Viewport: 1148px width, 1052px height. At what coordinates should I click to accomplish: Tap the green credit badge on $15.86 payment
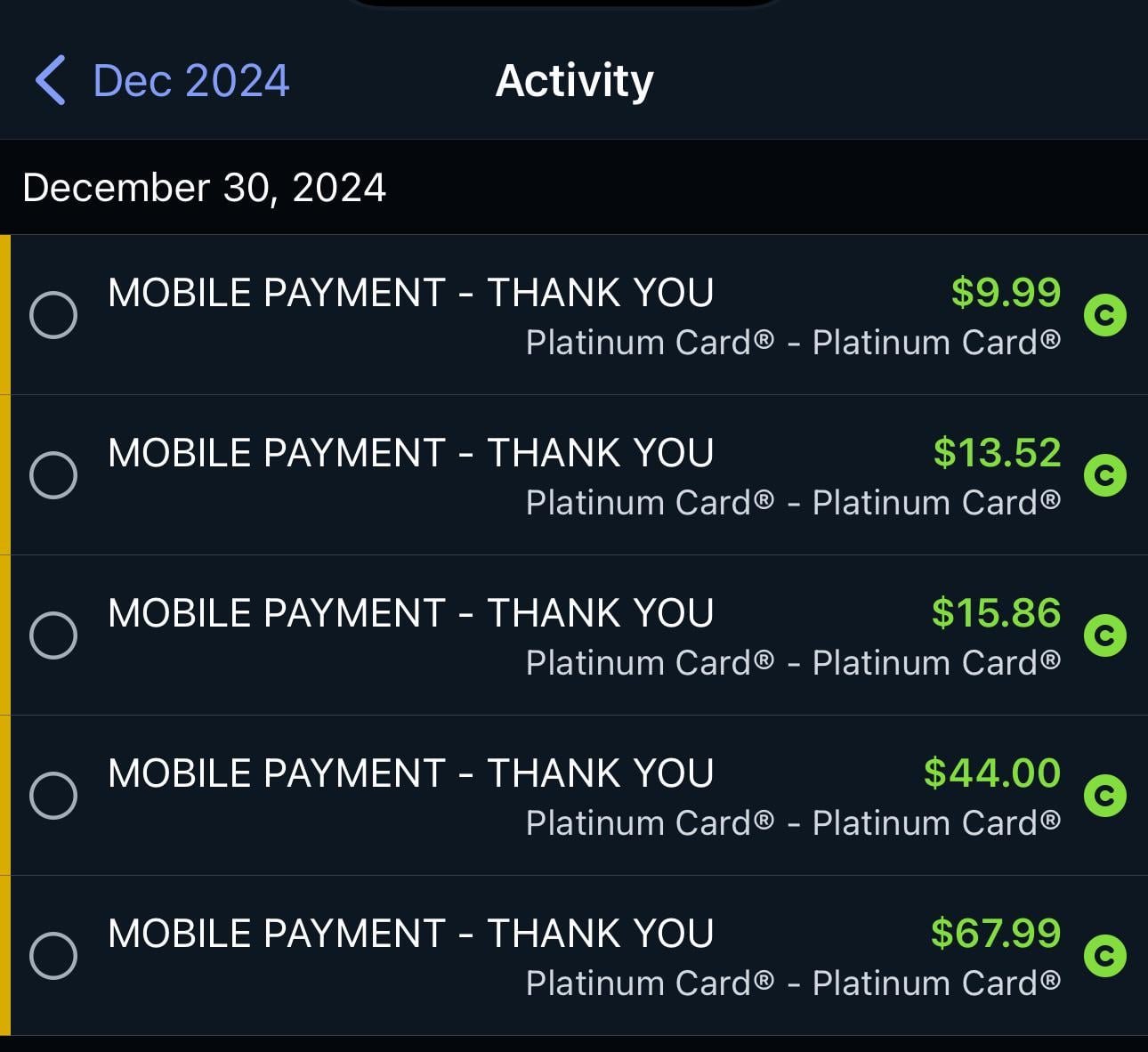[1106, 634]
